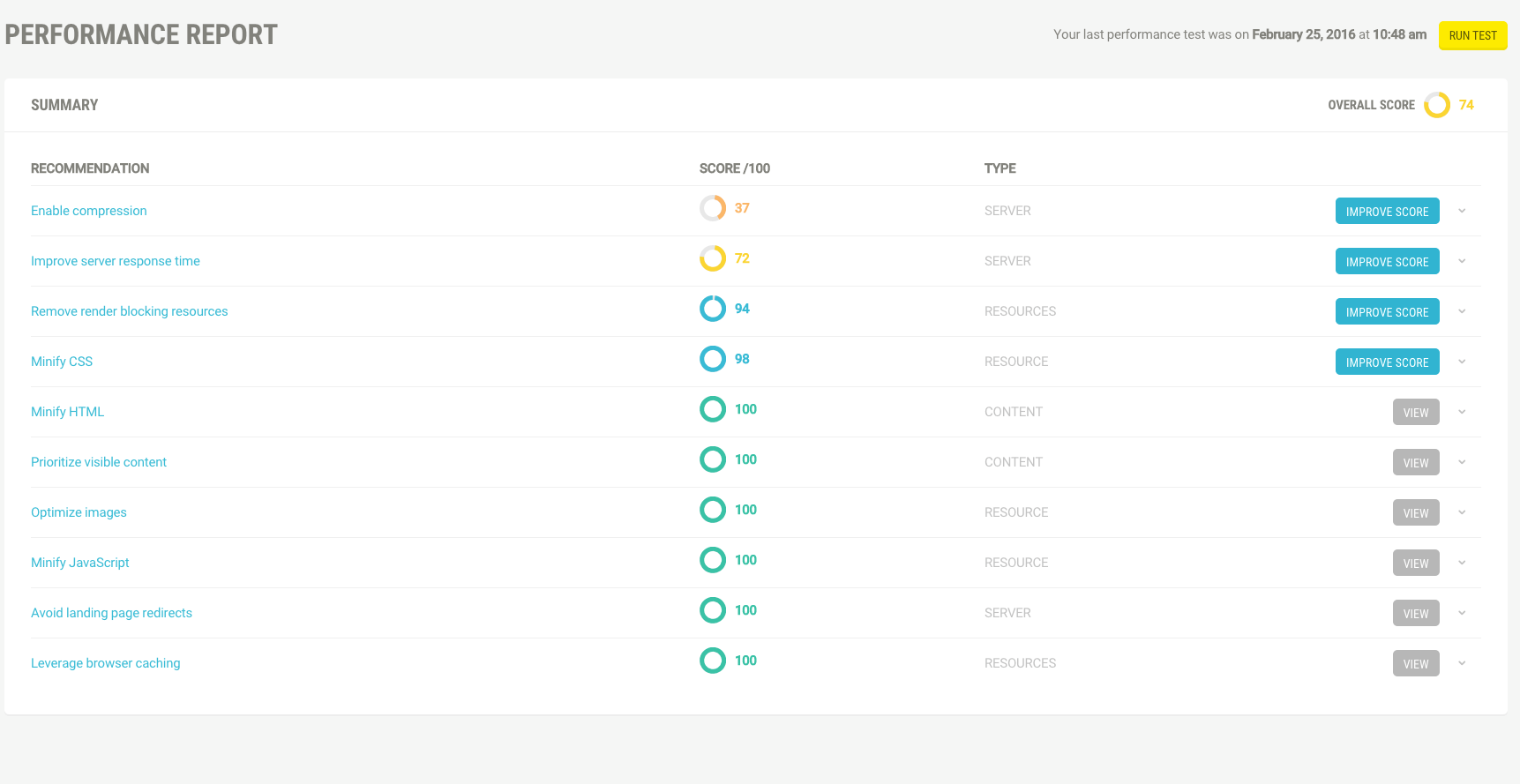
Task: Click View for Leverage browser caching
Action: 1416,663
